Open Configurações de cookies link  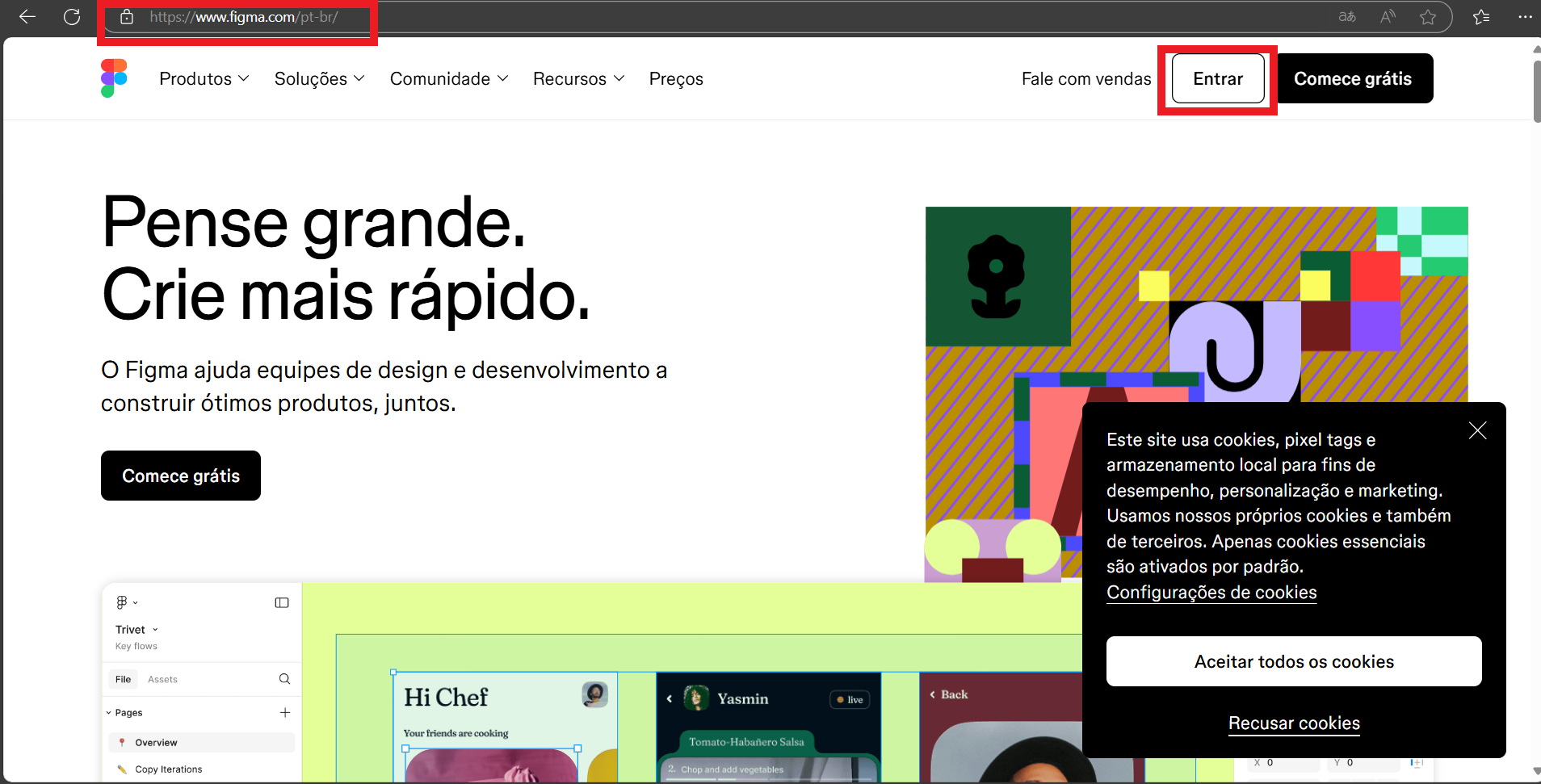tap(1211, 593)
